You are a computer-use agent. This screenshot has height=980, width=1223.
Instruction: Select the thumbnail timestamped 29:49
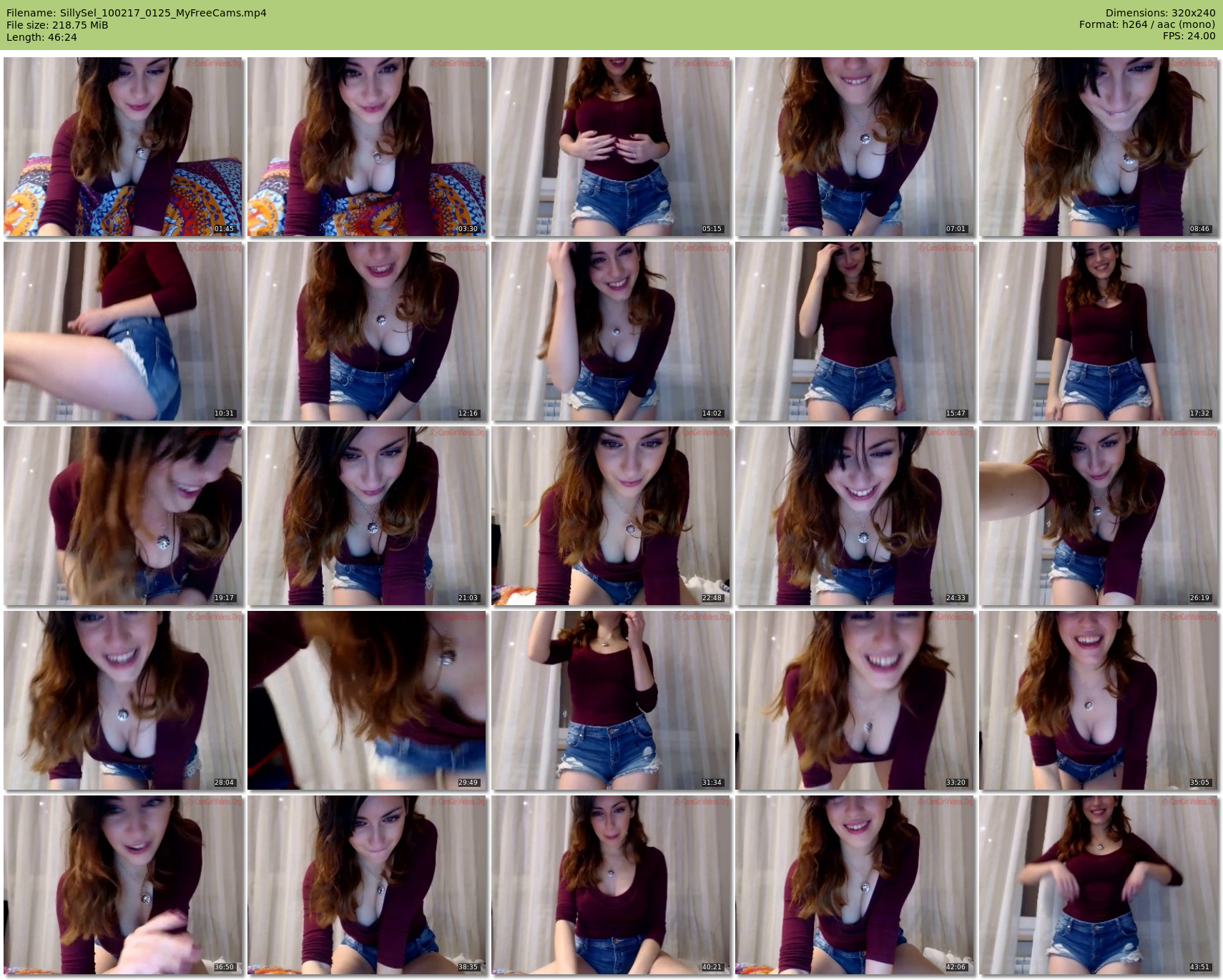pyautogui.click(x=367, y=700)
